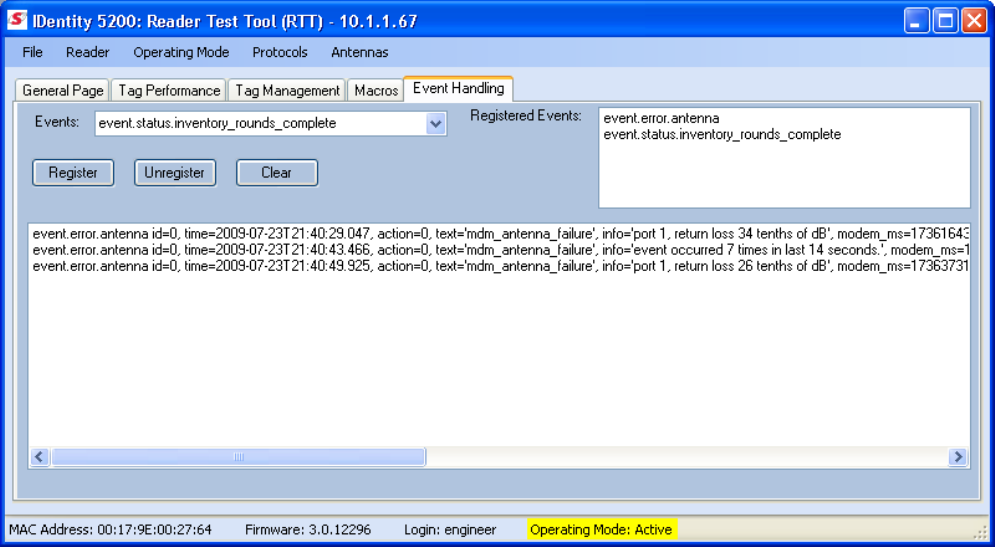Viewport: 995px width, 547px height.
Task: Click the horizontal scrollbar thumb
Action: pos(238,457)
